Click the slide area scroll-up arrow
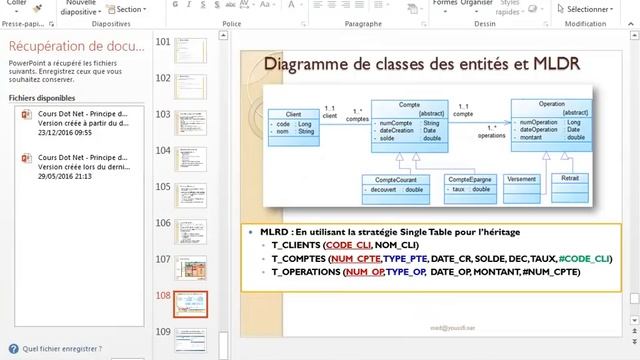The height and width of the screenshot is (360, 640). click(635, 36)
